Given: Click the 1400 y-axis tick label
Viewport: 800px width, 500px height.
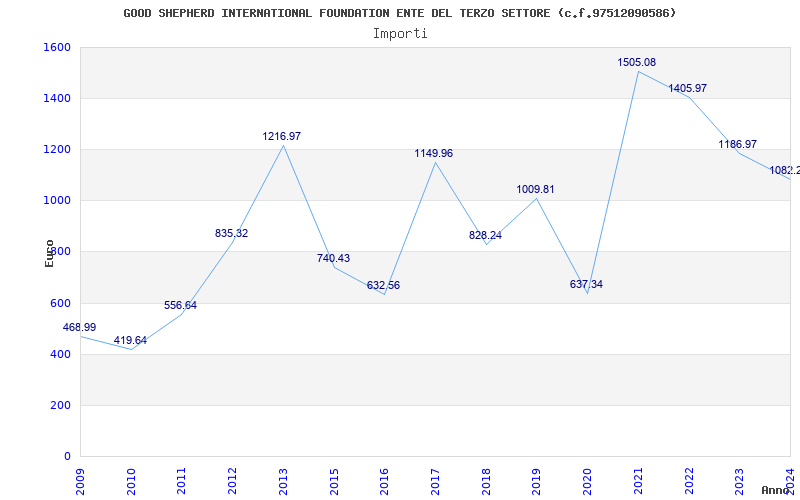Looking at the screenshot, I should 58,98.
